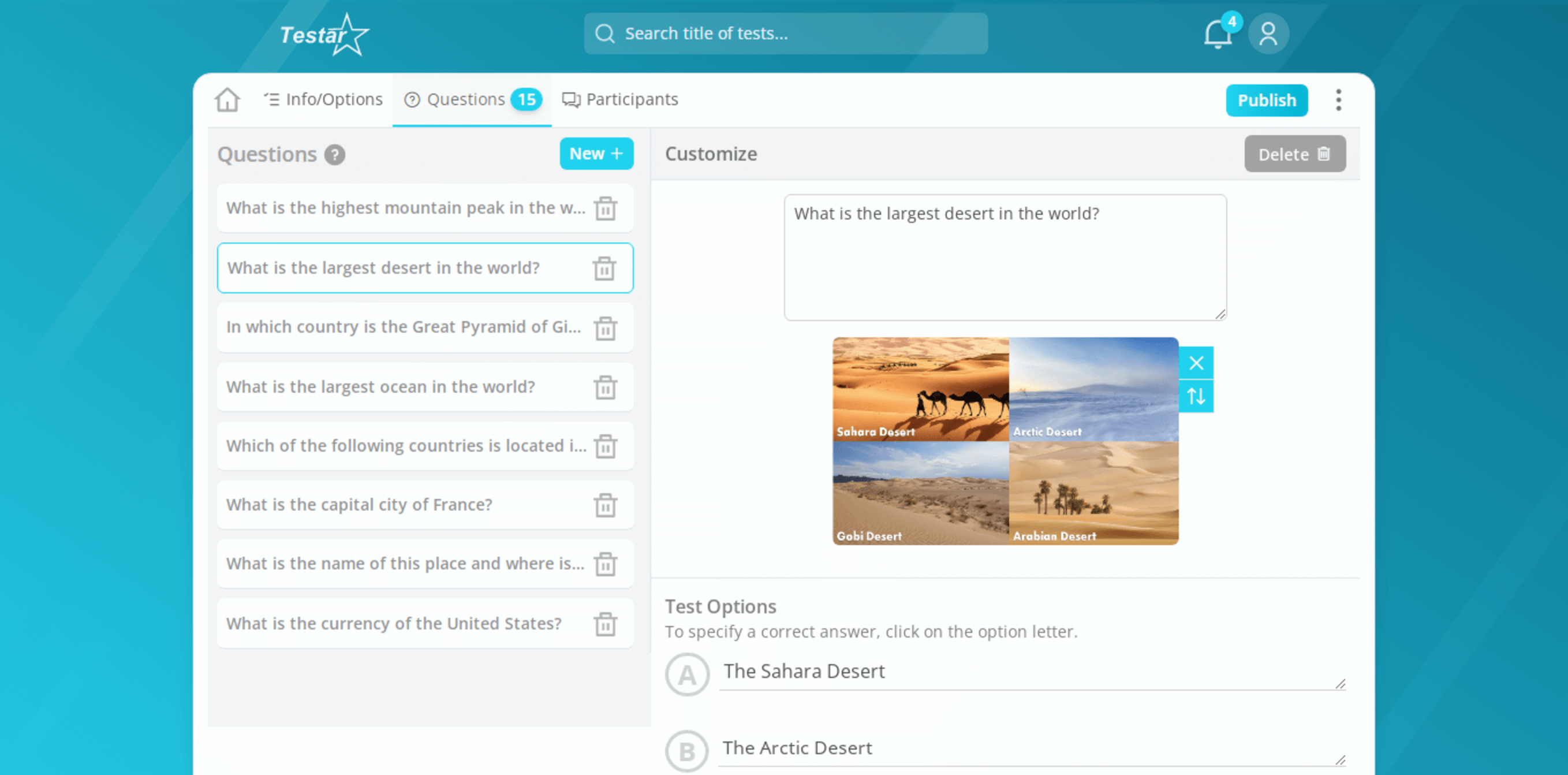Open the user profile avatar

coord(1268,34)
